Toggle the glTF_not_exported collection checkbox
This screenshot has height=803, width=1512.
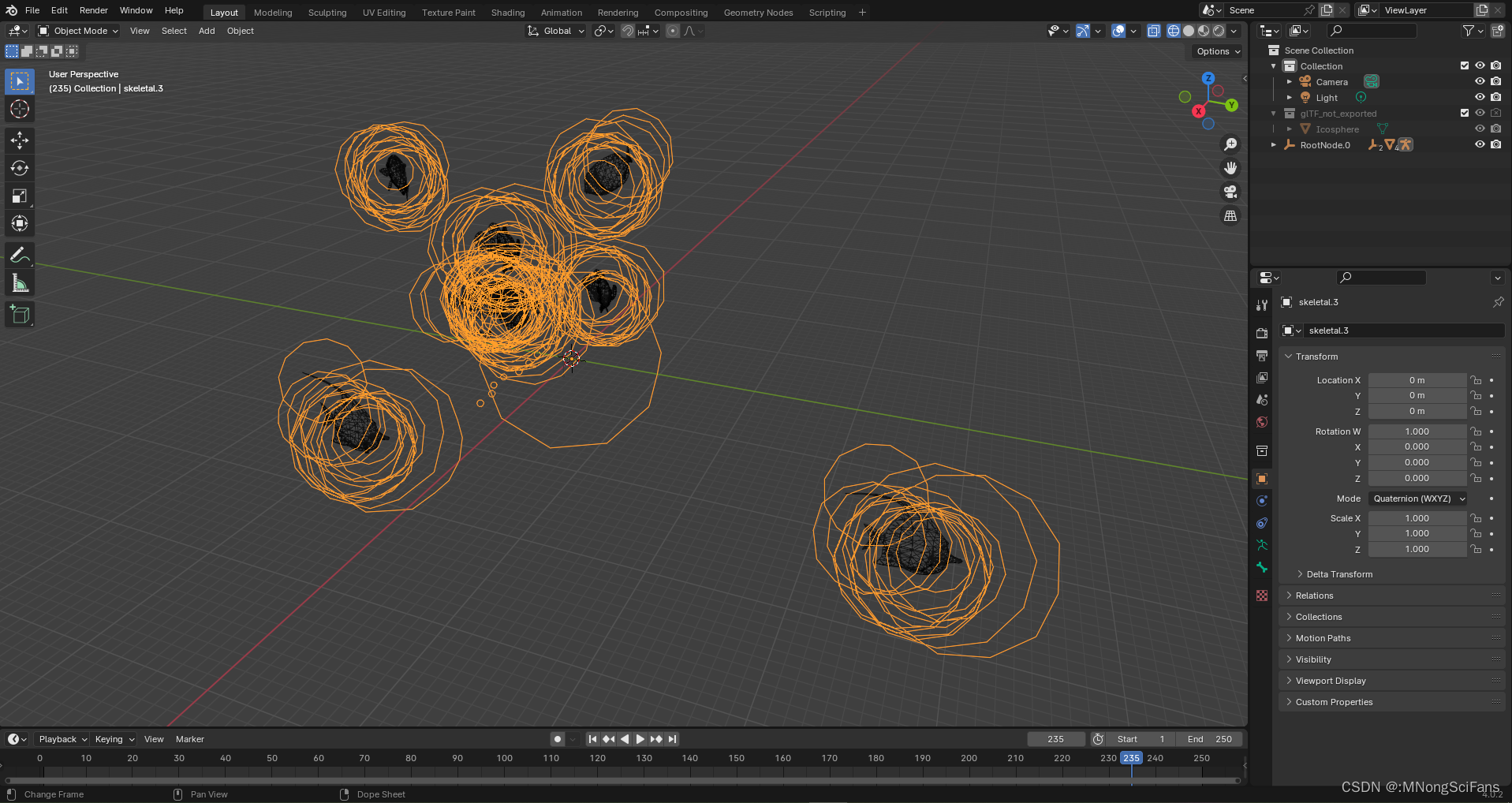(x=1465, y=114)
